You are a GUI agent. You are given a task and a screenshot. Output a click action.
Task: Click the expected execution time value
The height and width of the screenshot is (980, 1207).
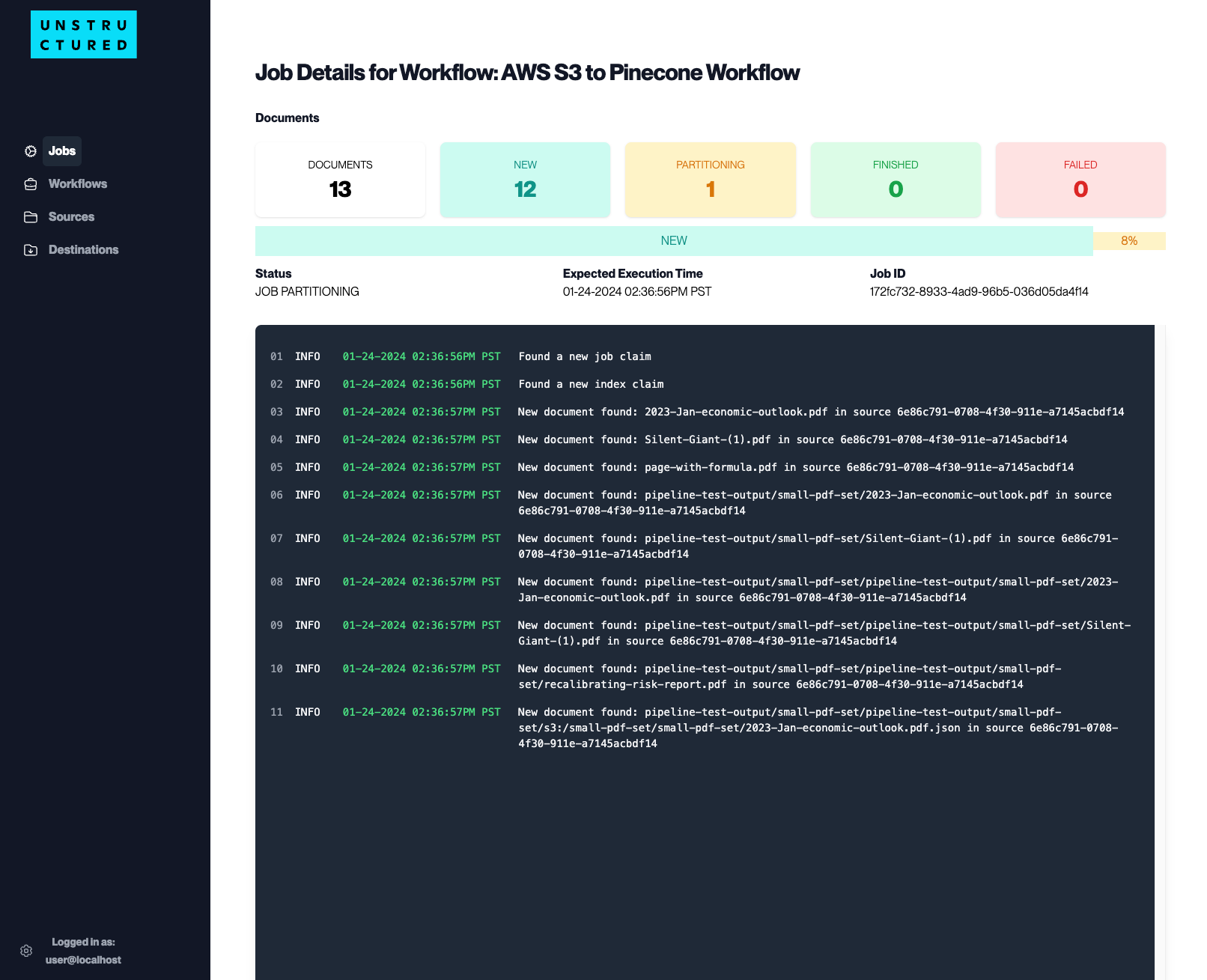pos(637,292)
